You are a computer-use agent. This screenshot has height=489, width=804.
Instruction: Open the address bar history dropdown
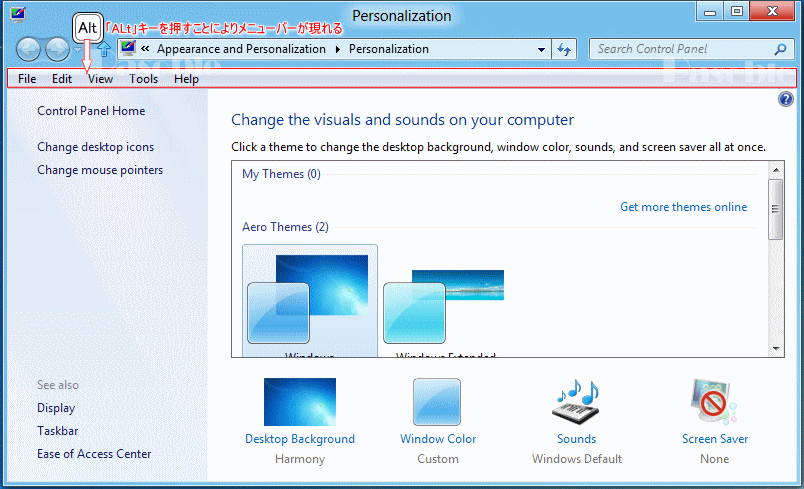(x=541, y=50)
